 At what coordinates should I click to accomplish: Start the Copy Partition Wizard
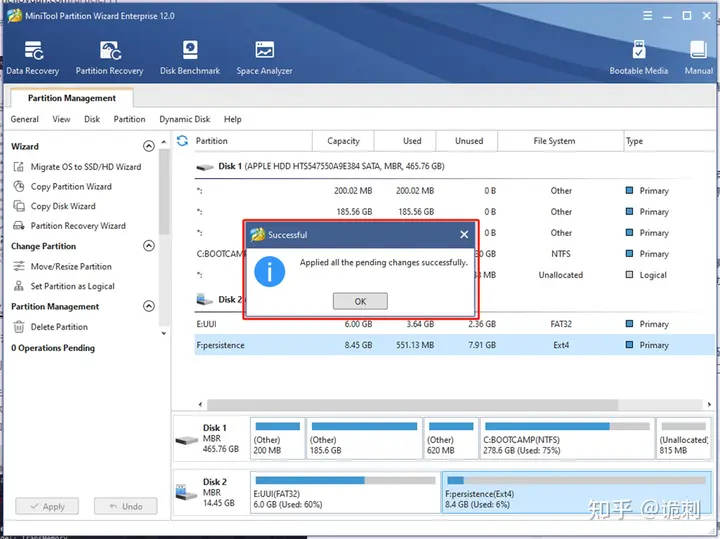[x=62, y=186]
